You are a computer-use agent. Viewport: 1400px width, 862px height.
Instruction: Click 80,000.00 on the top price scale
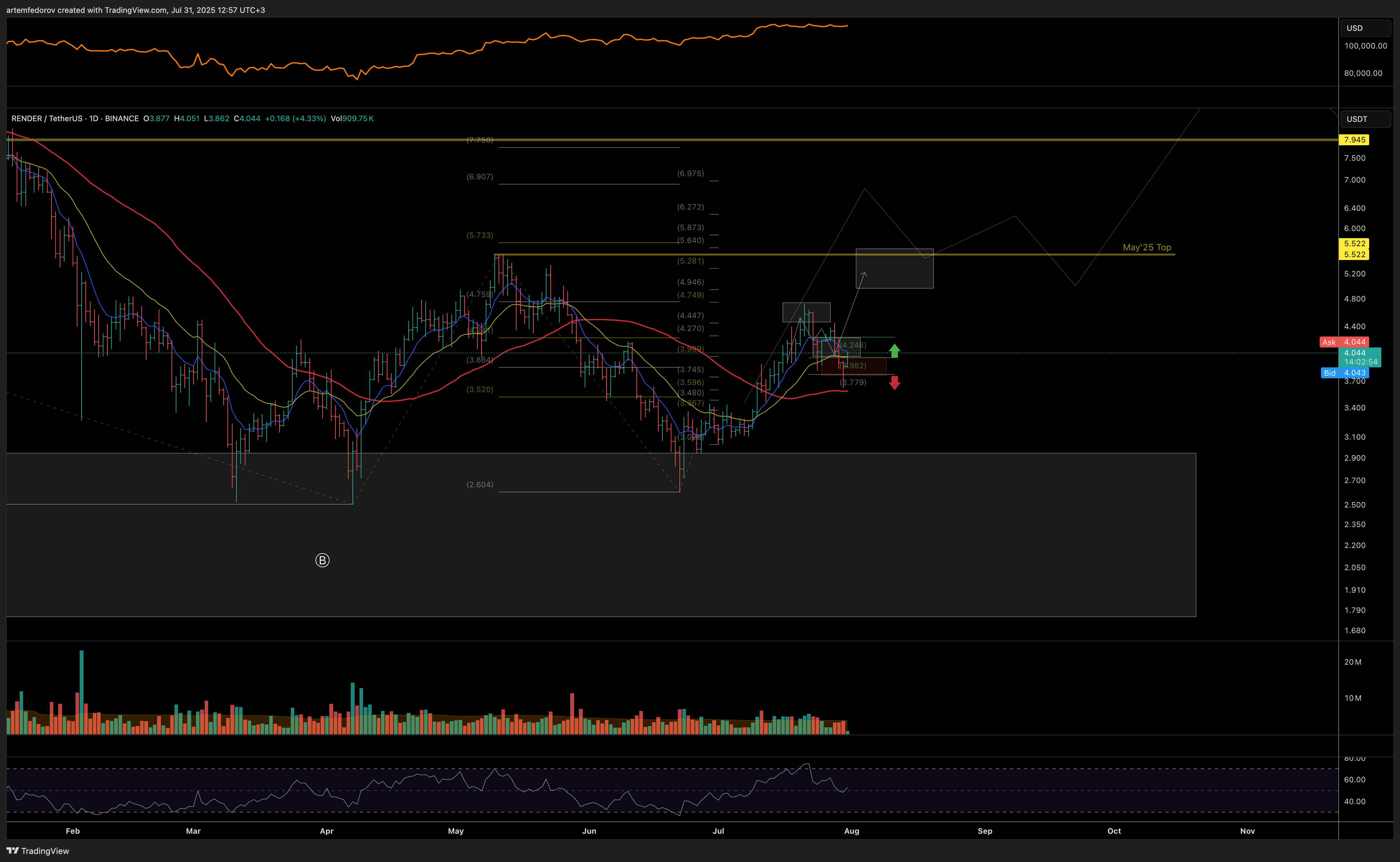[1363, 73]
